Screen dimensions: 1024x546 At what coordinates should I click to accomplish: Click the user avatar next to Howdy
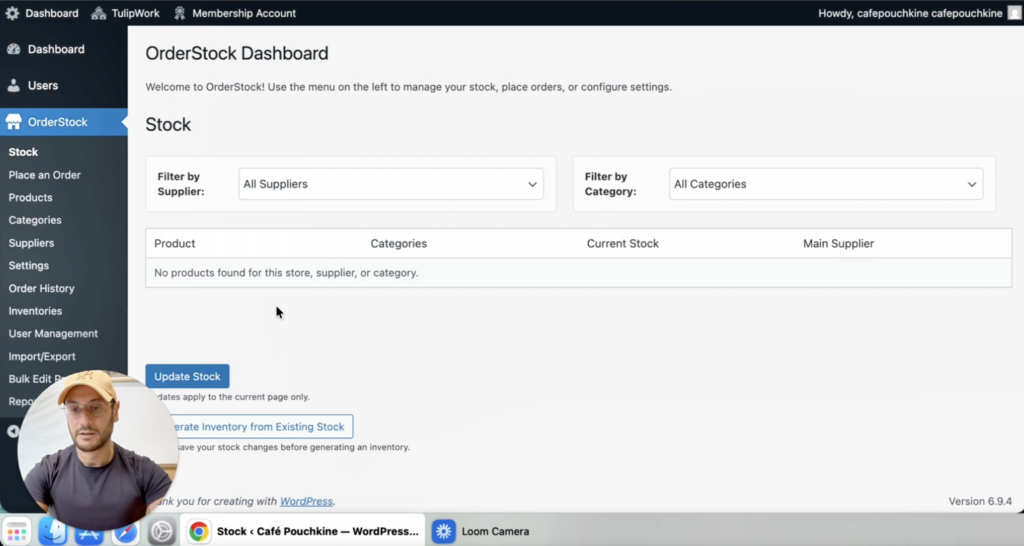pos(1014,13)
